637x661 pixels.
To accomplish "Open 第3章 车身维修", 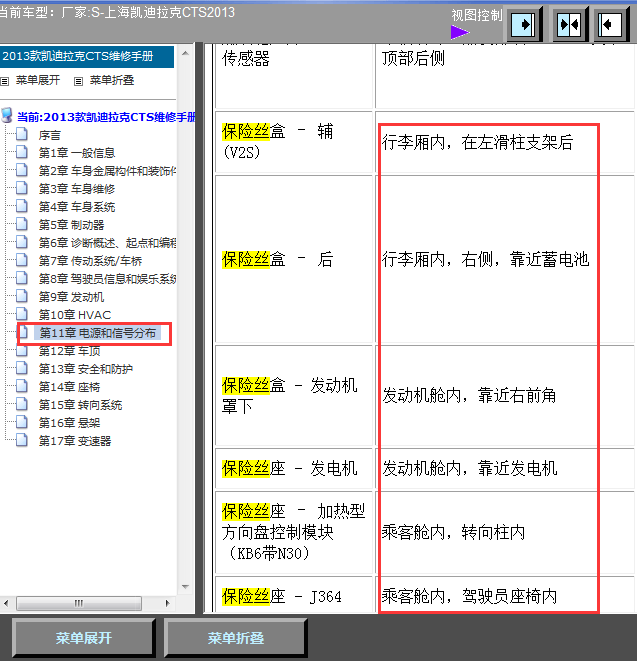I will (77, 189).
